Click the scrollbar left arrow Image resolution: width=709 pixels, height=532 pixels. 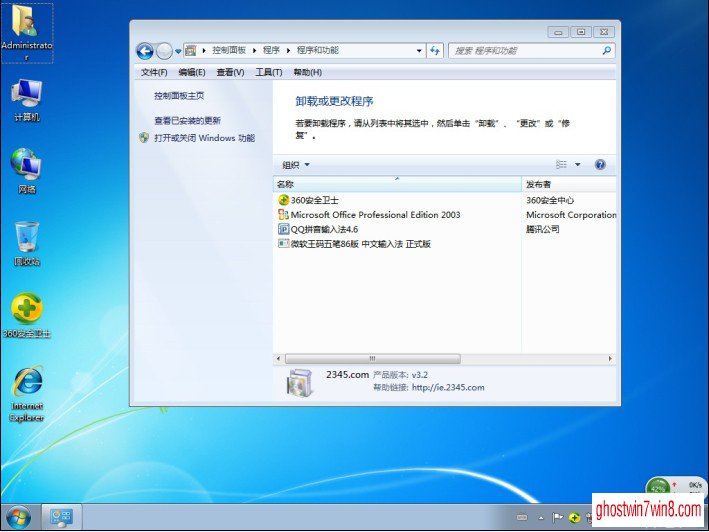279,358
